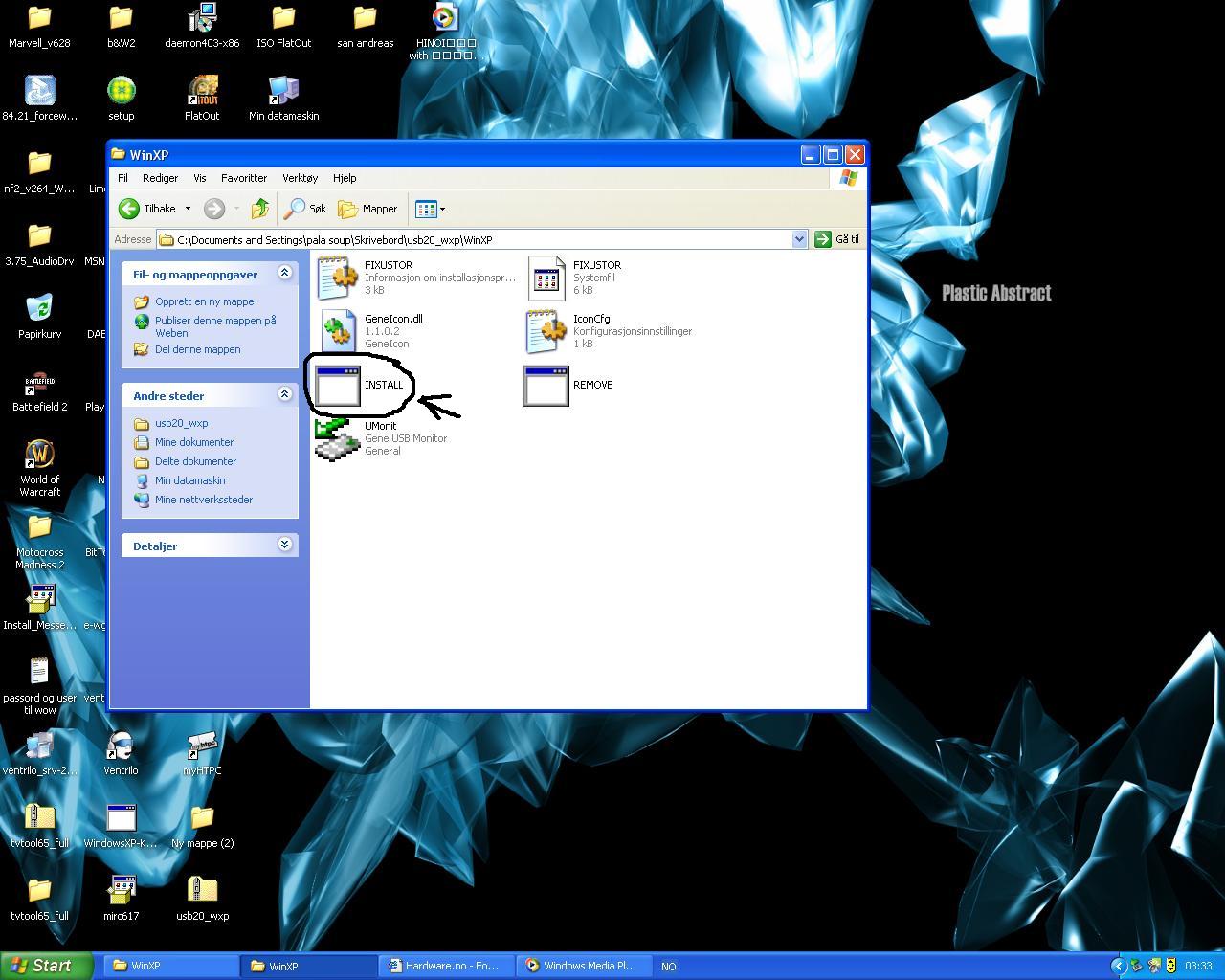Collapse Fil- og mappeoppgaver panel
Image resolution: width=1225 pixels, height=980 pixels.
(x=284, y=273)
